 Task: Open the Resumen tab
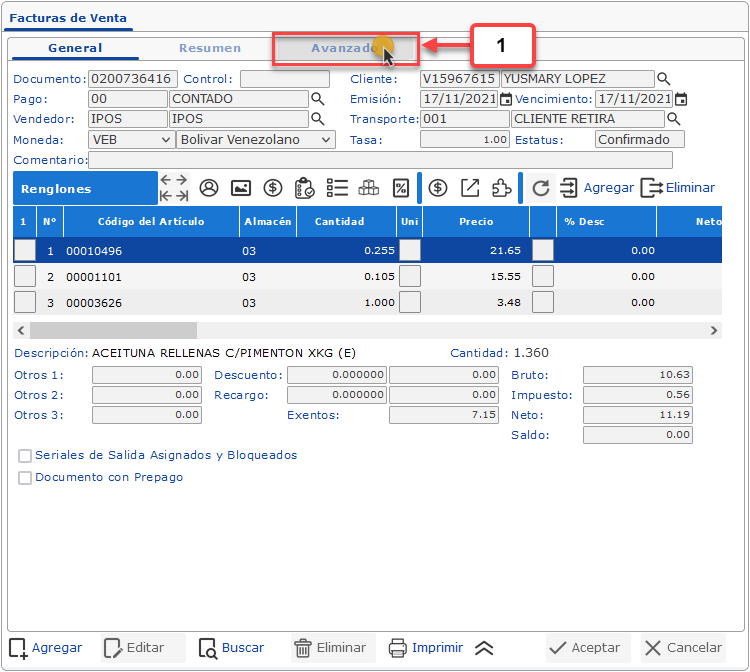[210, 48]
